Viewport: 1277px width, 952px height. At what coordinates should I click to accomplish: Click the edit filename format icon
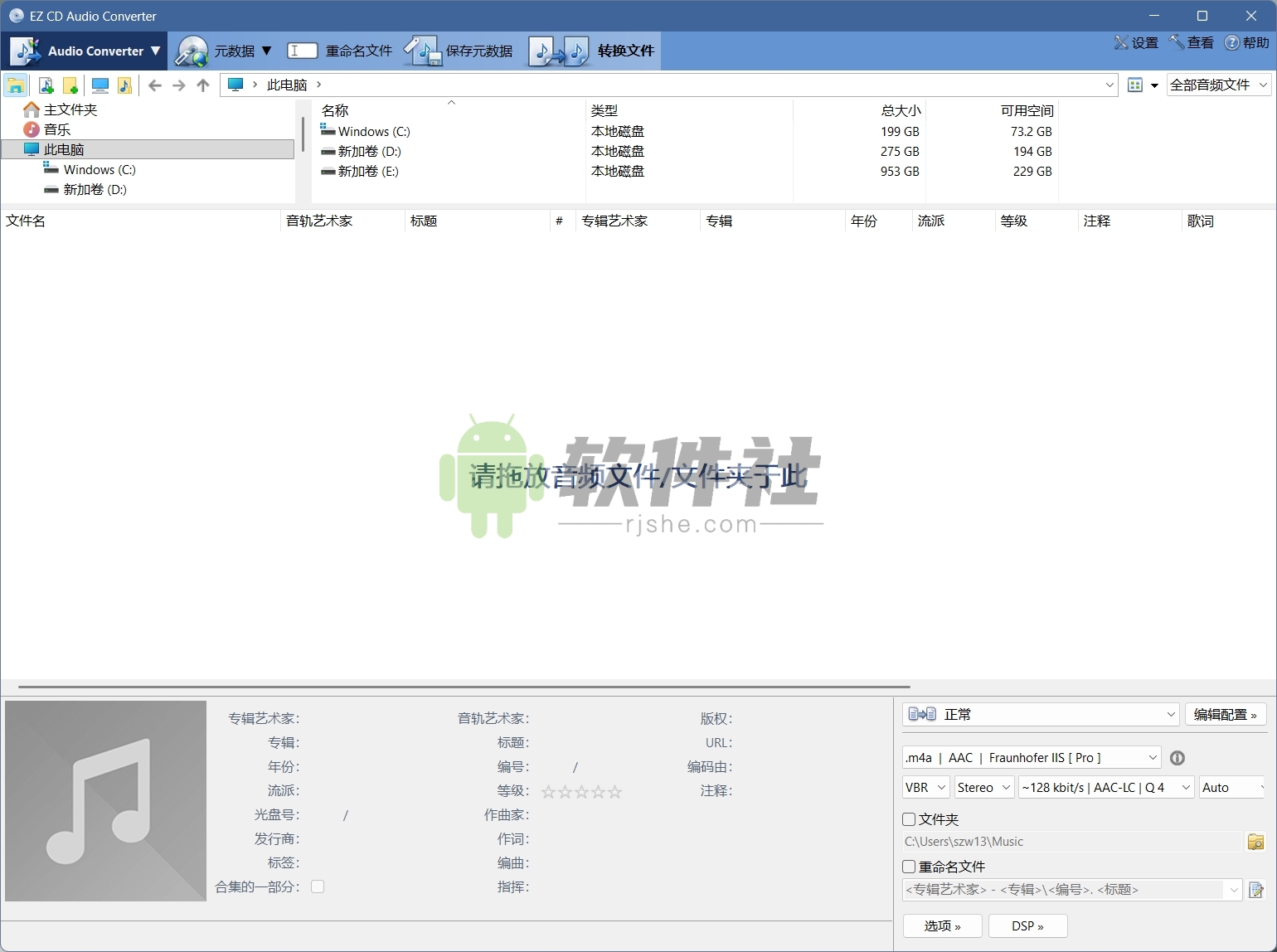[1256, 889]
